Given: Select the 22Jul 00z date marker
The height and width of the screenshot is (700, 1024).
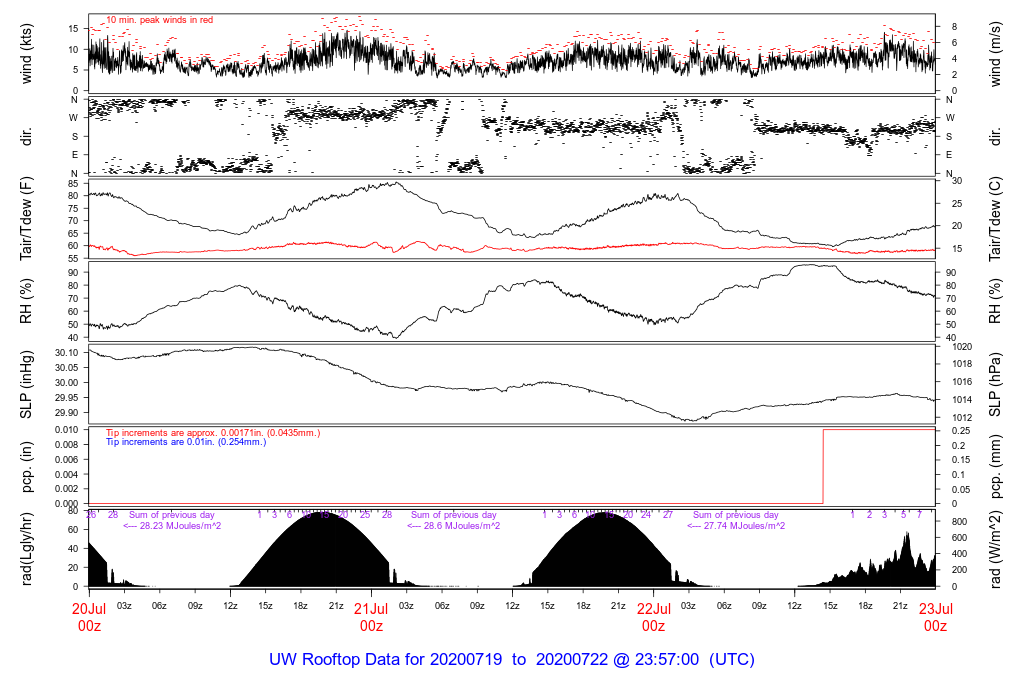Looking at the screenshot, I should pyautogui.click(x=653, y=616).
